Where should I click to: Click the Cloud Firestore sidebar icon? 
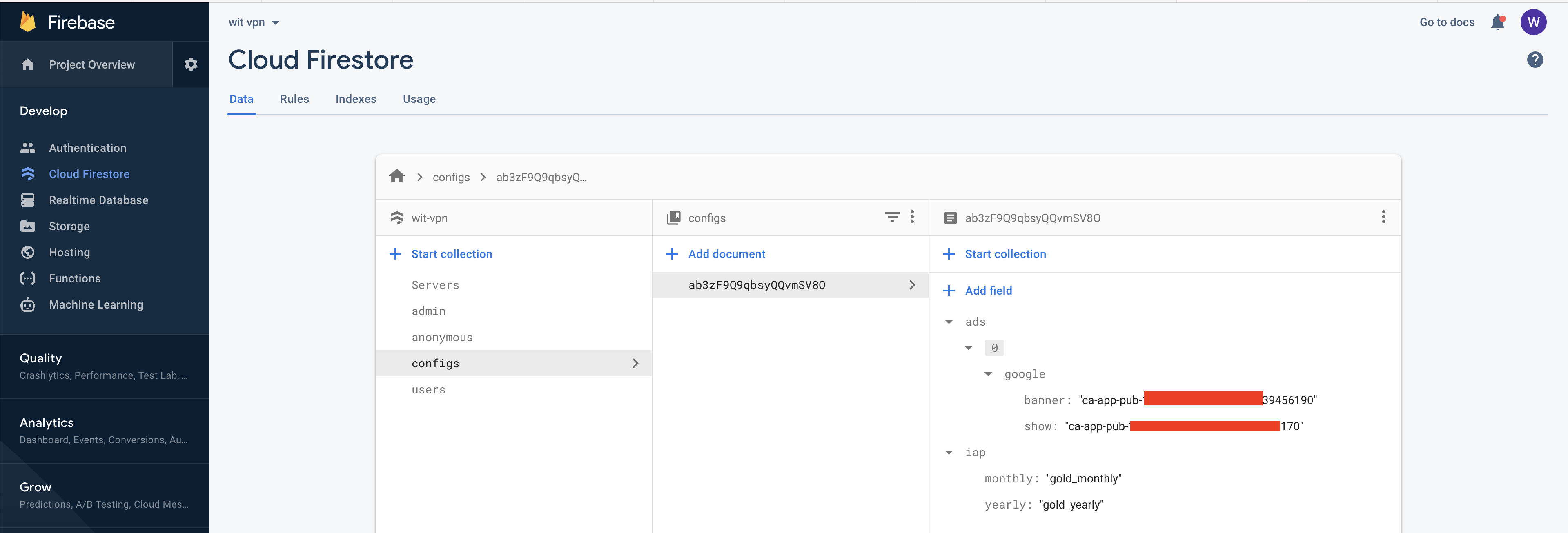pos(27,174)
